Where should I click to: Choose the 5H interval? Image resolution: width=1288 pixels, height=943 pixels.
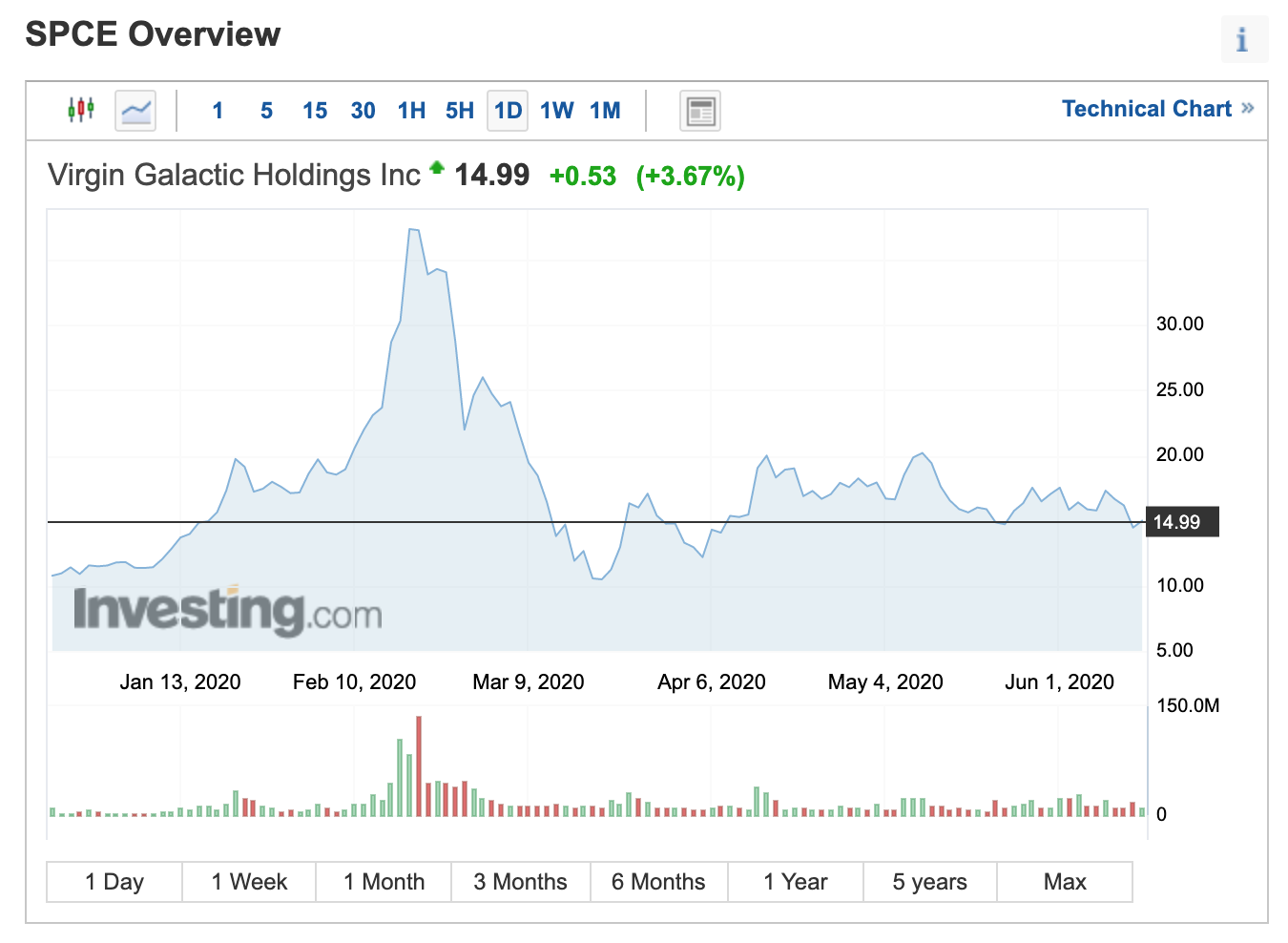click(460, 111)
